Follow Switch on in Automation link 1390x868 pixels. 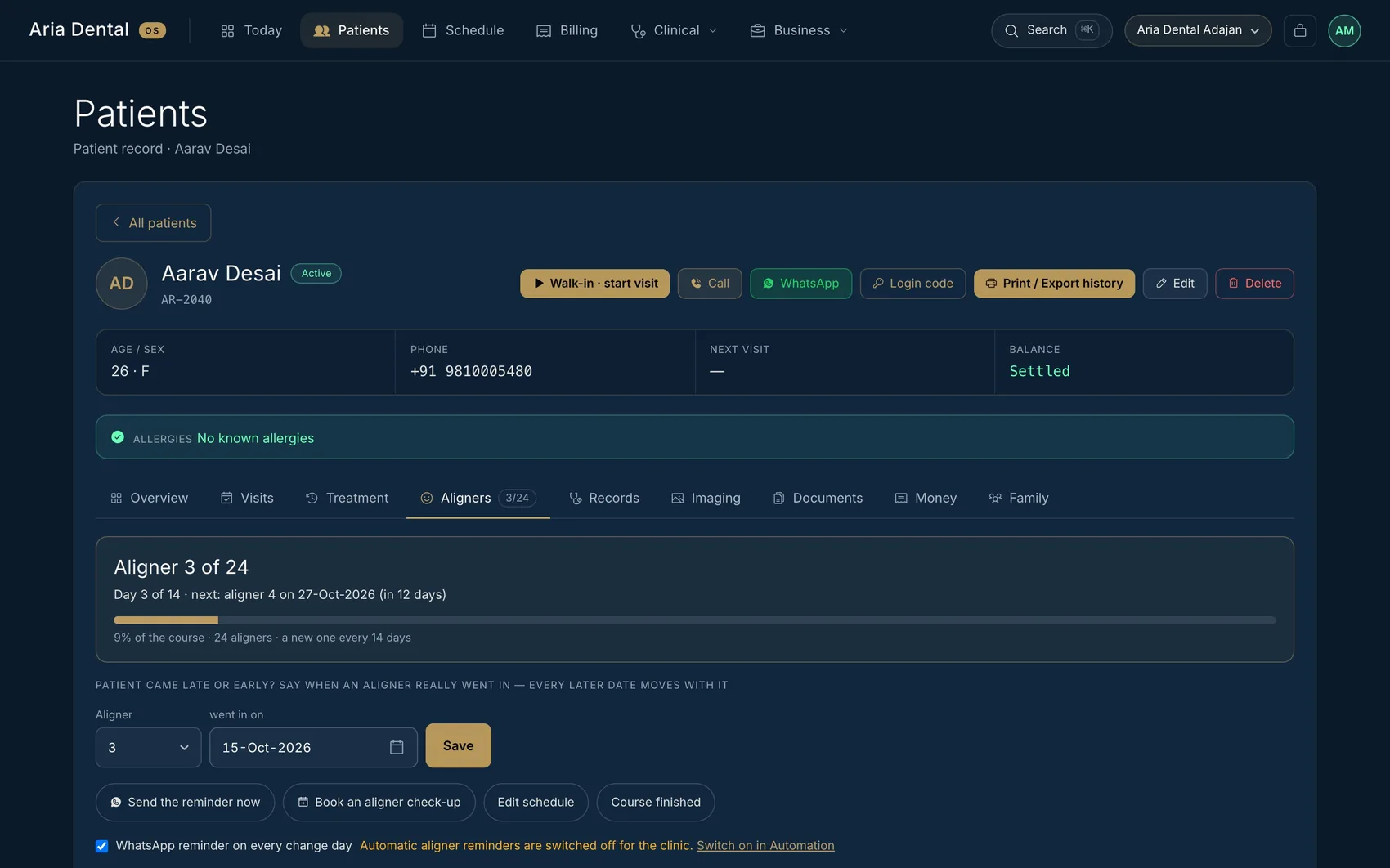[765, 845]
